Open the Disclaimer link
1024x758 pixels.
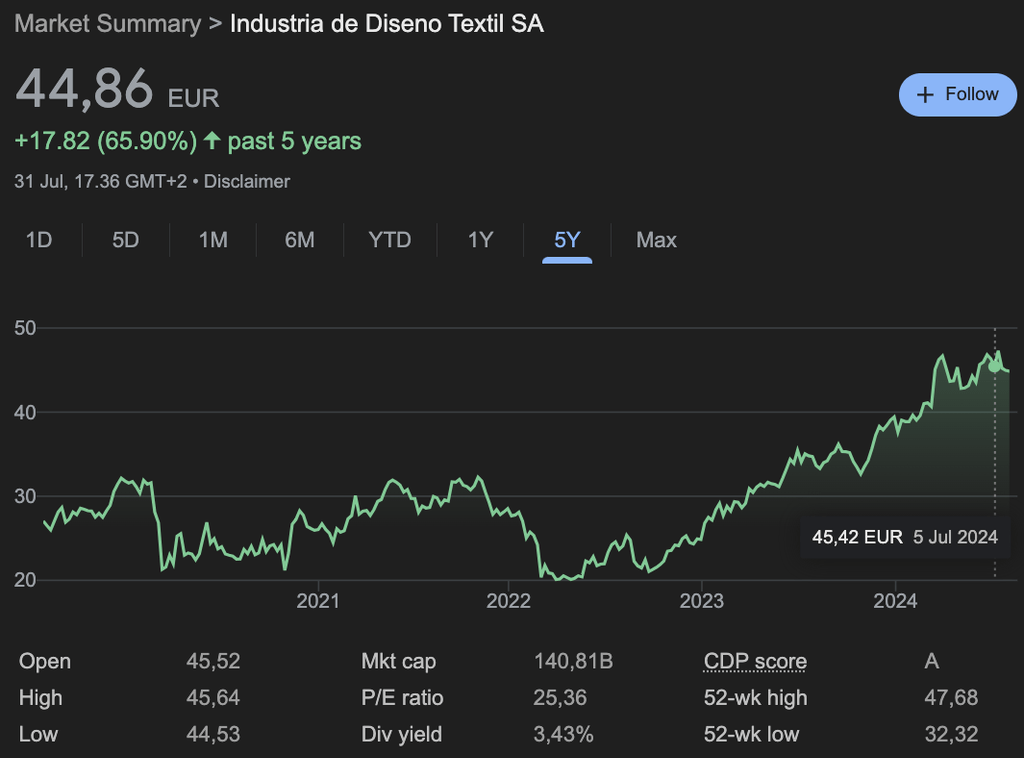pos(247,182)
